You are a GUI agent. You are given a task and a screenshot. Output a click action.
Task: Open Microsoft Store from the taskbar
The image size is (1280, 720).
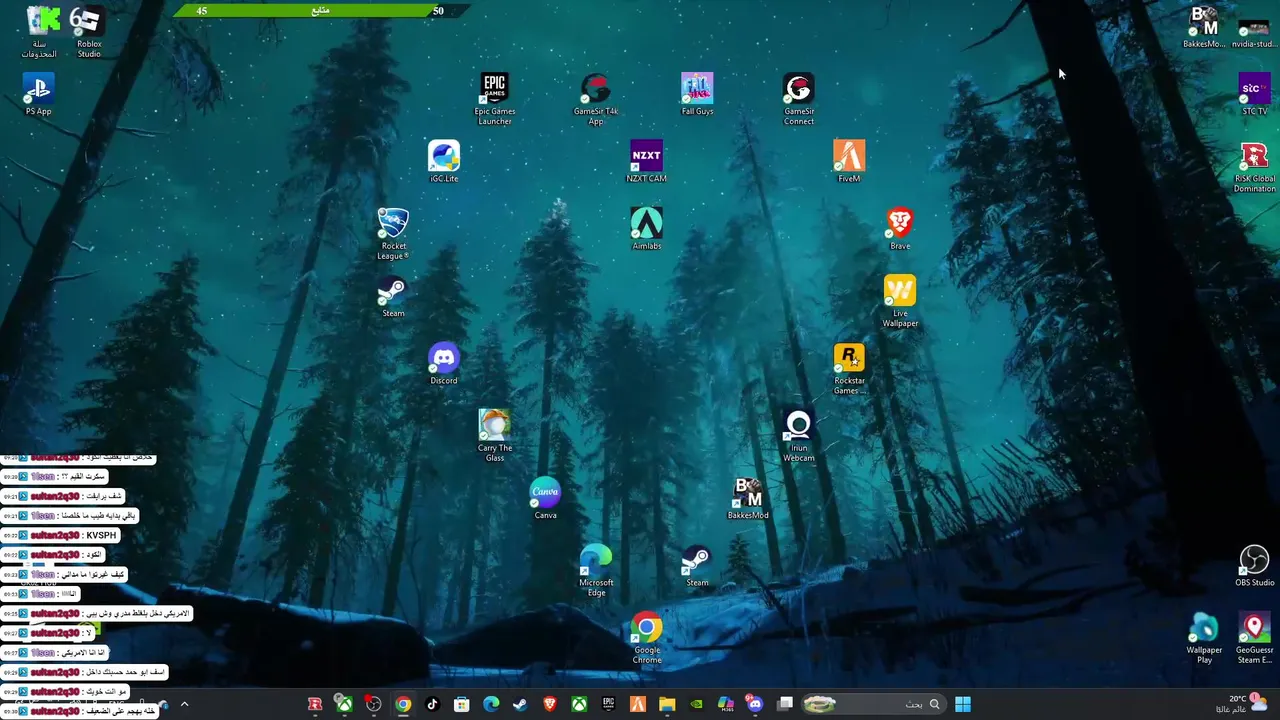461,704
